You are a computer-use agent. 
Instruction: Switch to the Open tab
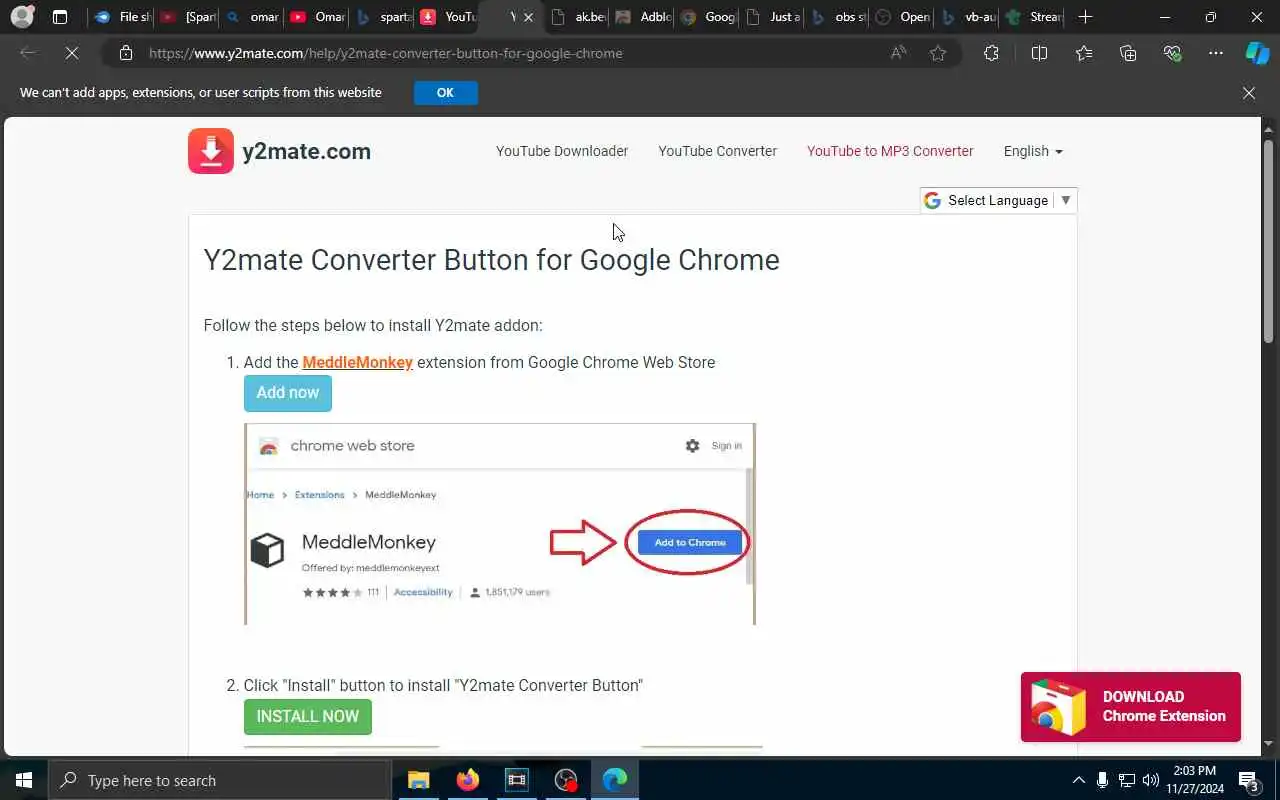904,17
